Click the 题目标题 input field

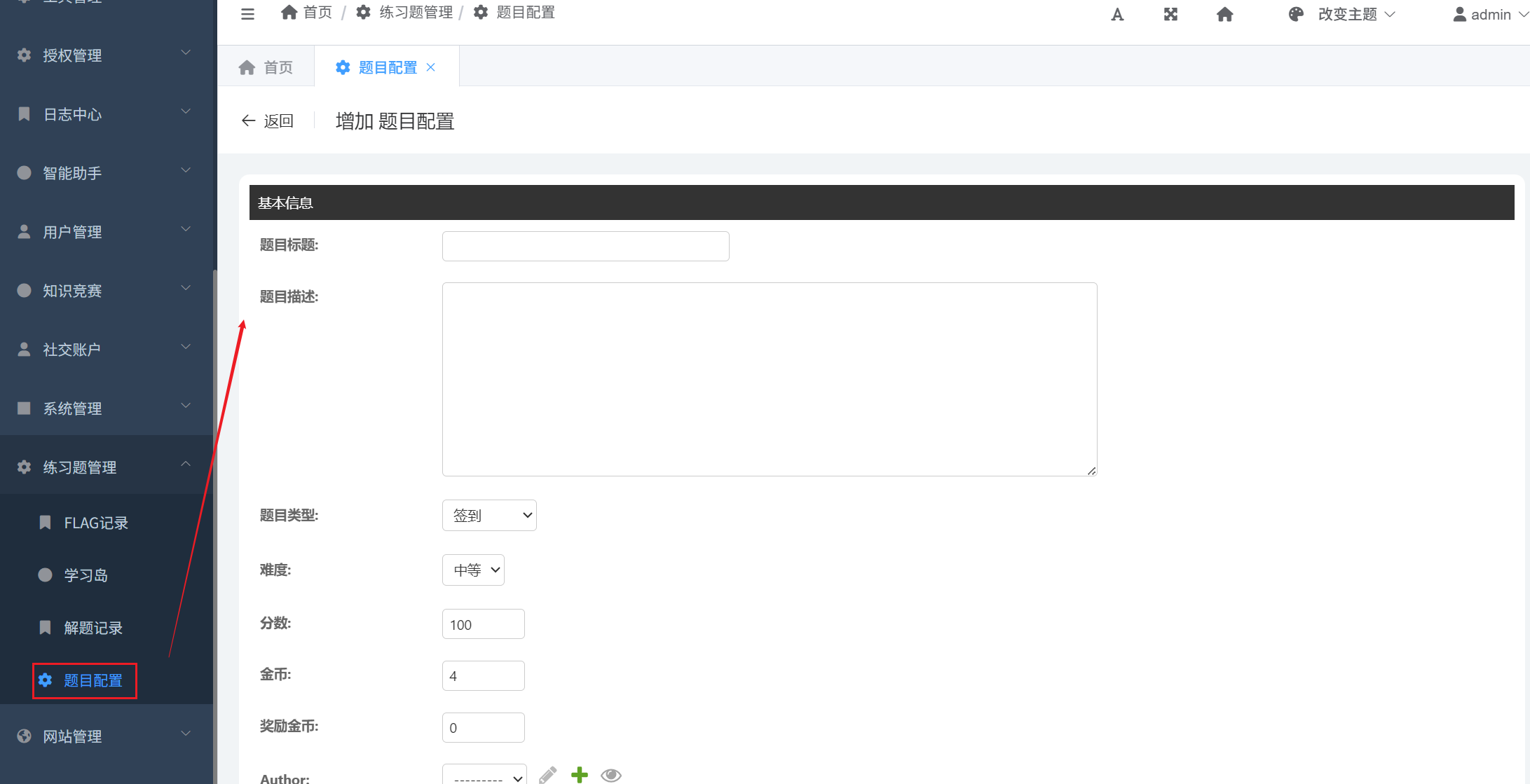(x=585, y=247)
